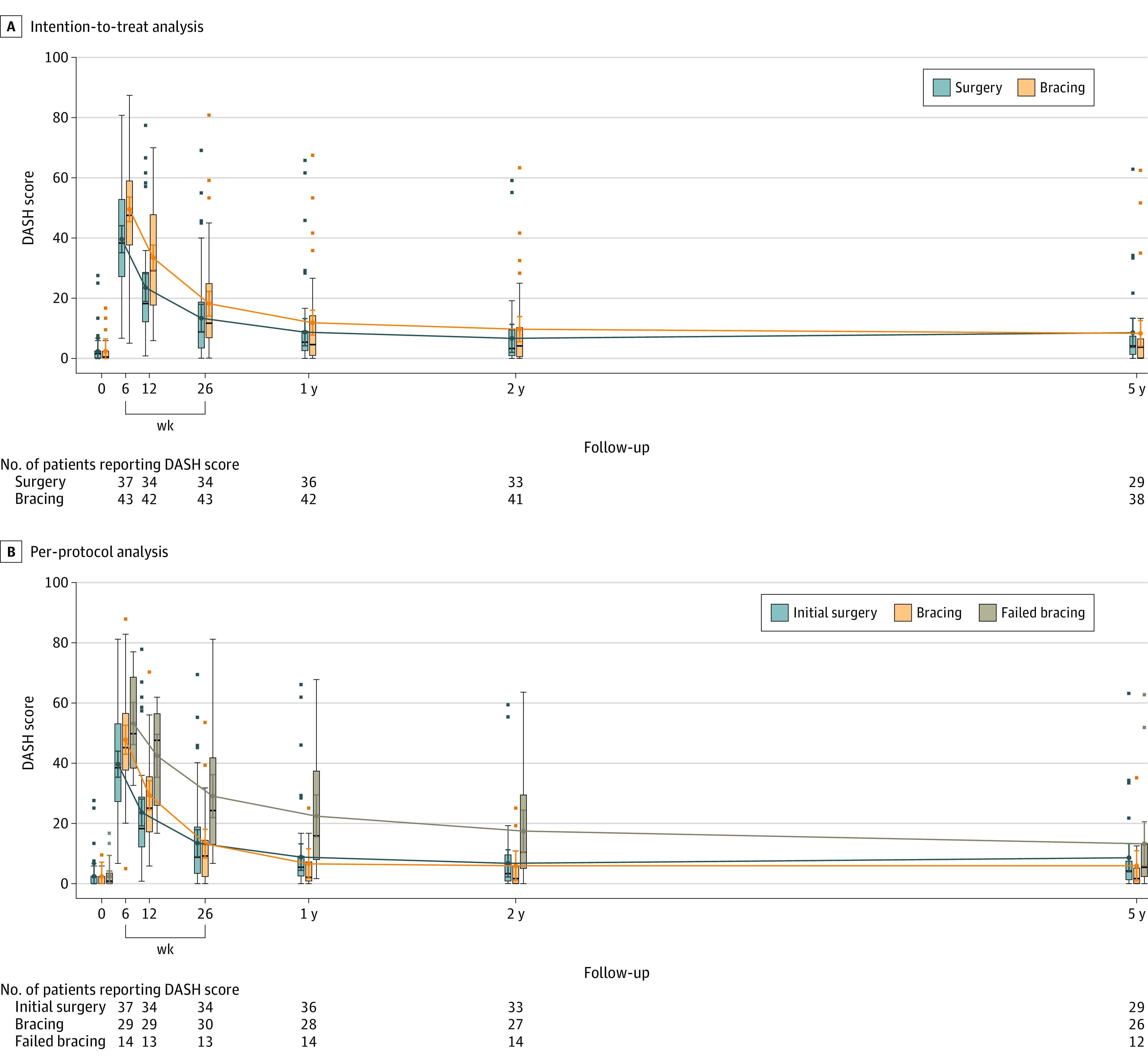
Task: Click the x-axis tick '12' in panel A
Action: coord(149,389)
